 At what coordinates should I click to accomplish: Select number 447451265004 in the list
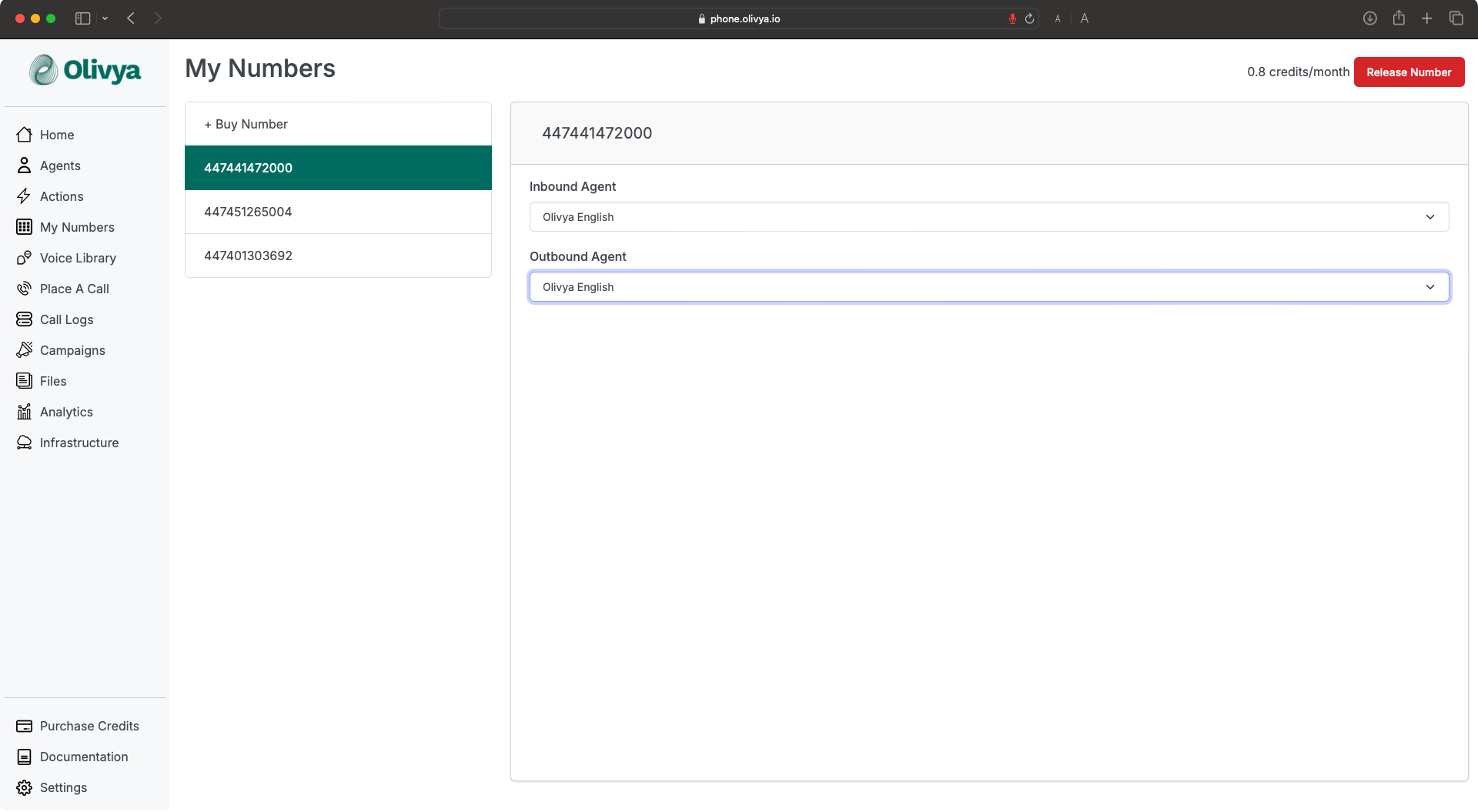coord(338,212)
